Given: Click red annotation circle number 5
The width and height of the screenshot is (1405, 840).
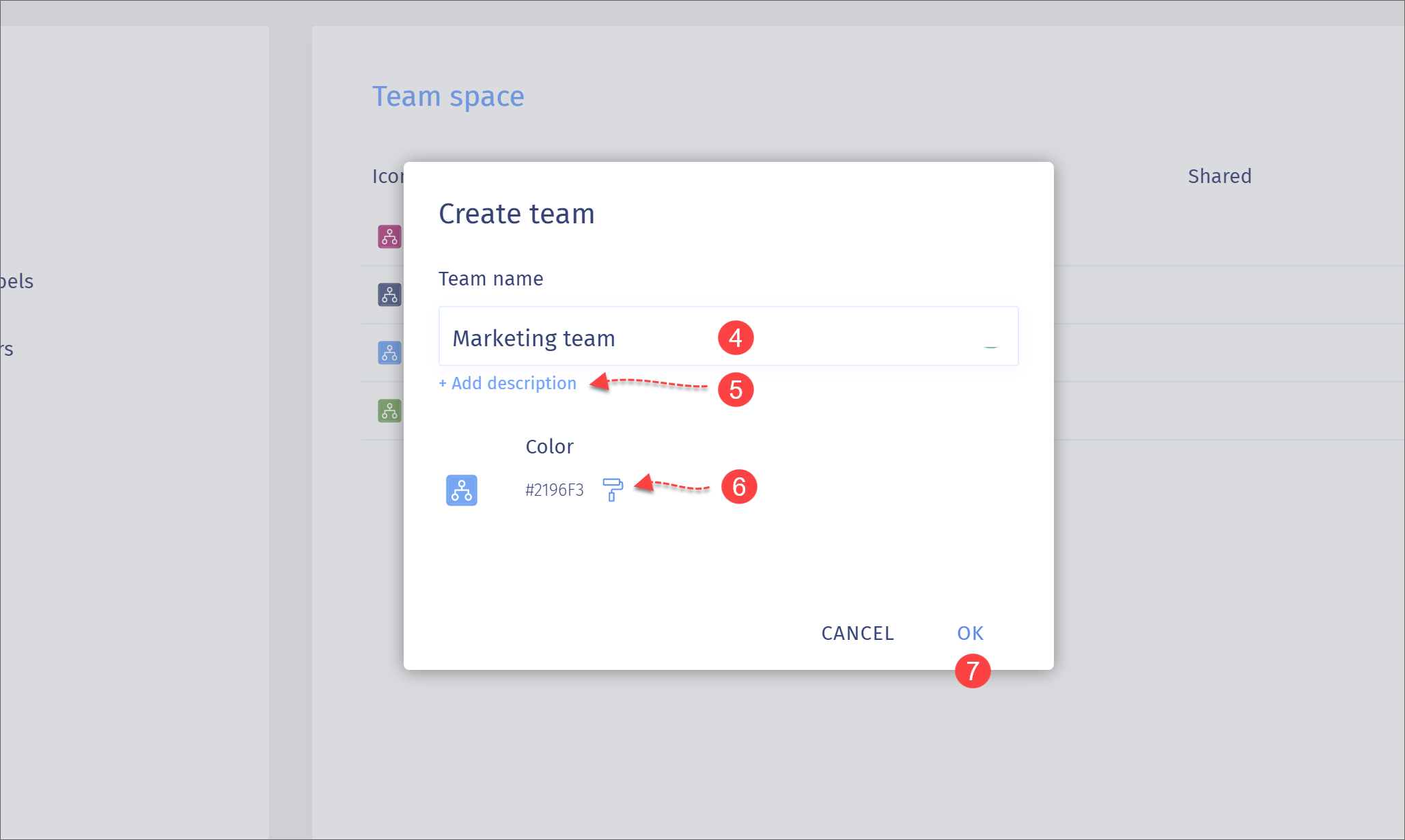Looking at the screenshot, I should [x=736, y=389].
